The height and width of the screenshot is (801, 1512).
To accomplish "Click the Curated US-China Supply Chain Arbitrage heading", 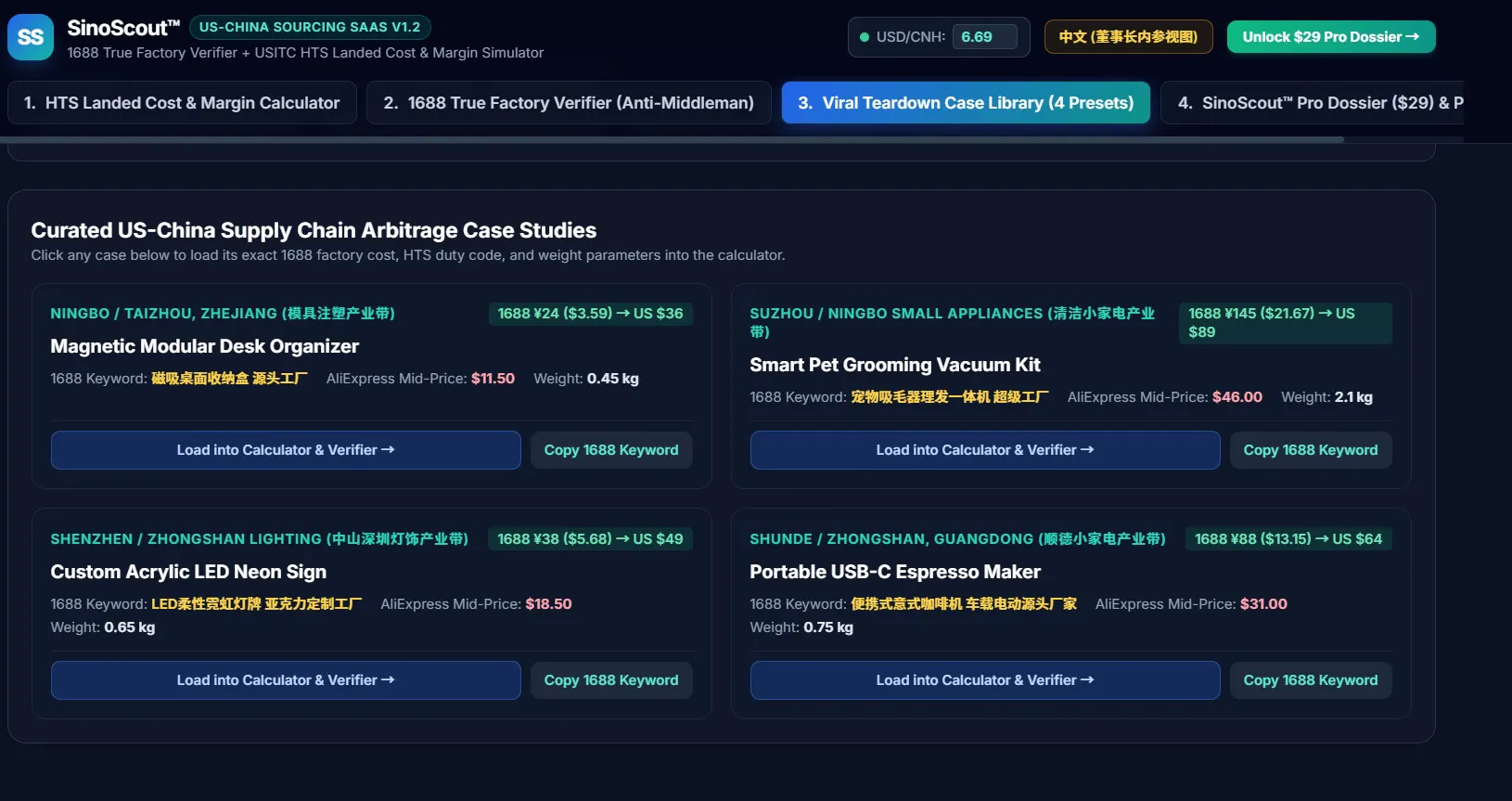I will point(314,230).
